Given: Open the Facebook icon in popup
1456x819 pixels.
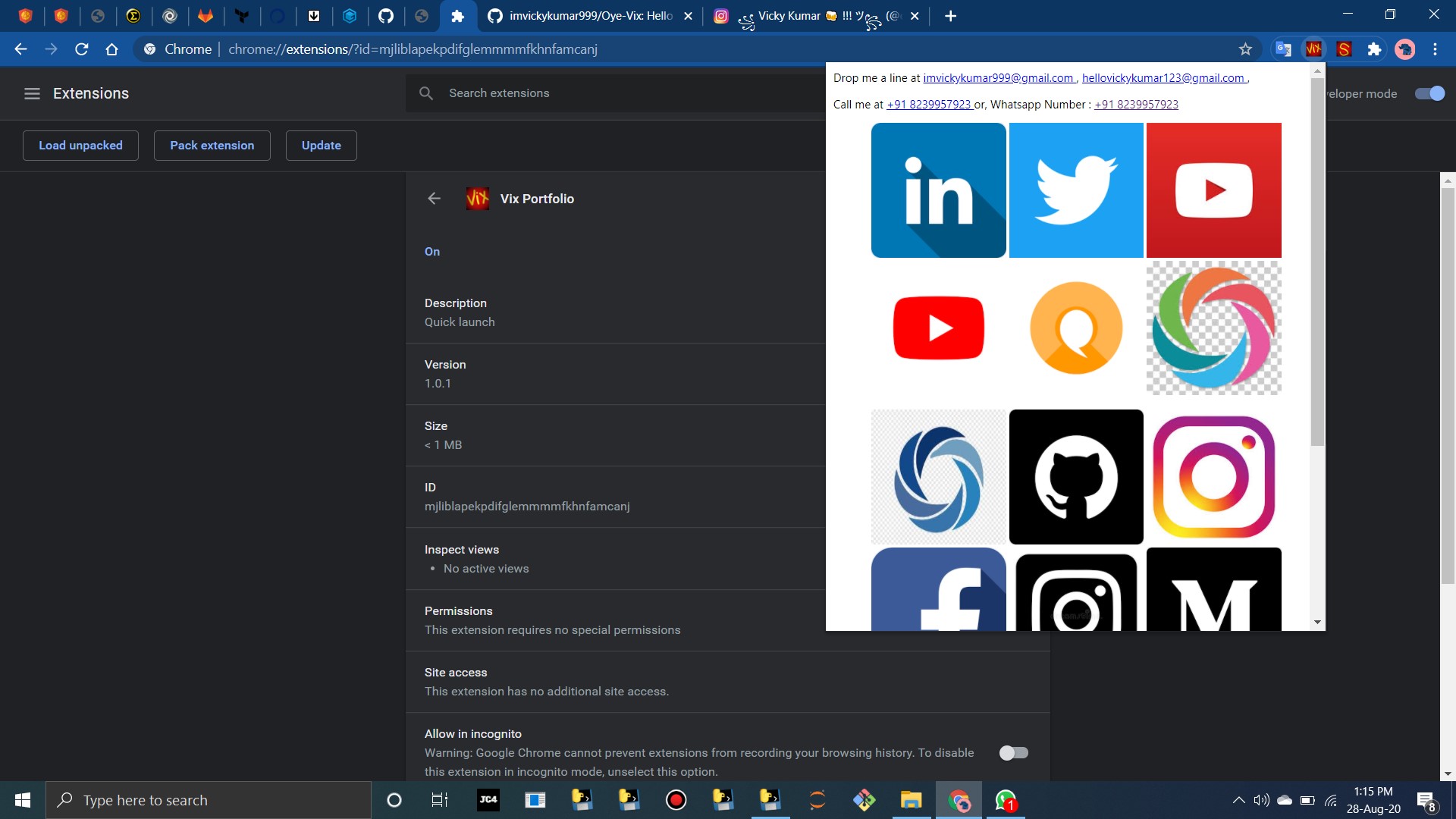Looking at the screenshot, I should (x=938, y=589).
